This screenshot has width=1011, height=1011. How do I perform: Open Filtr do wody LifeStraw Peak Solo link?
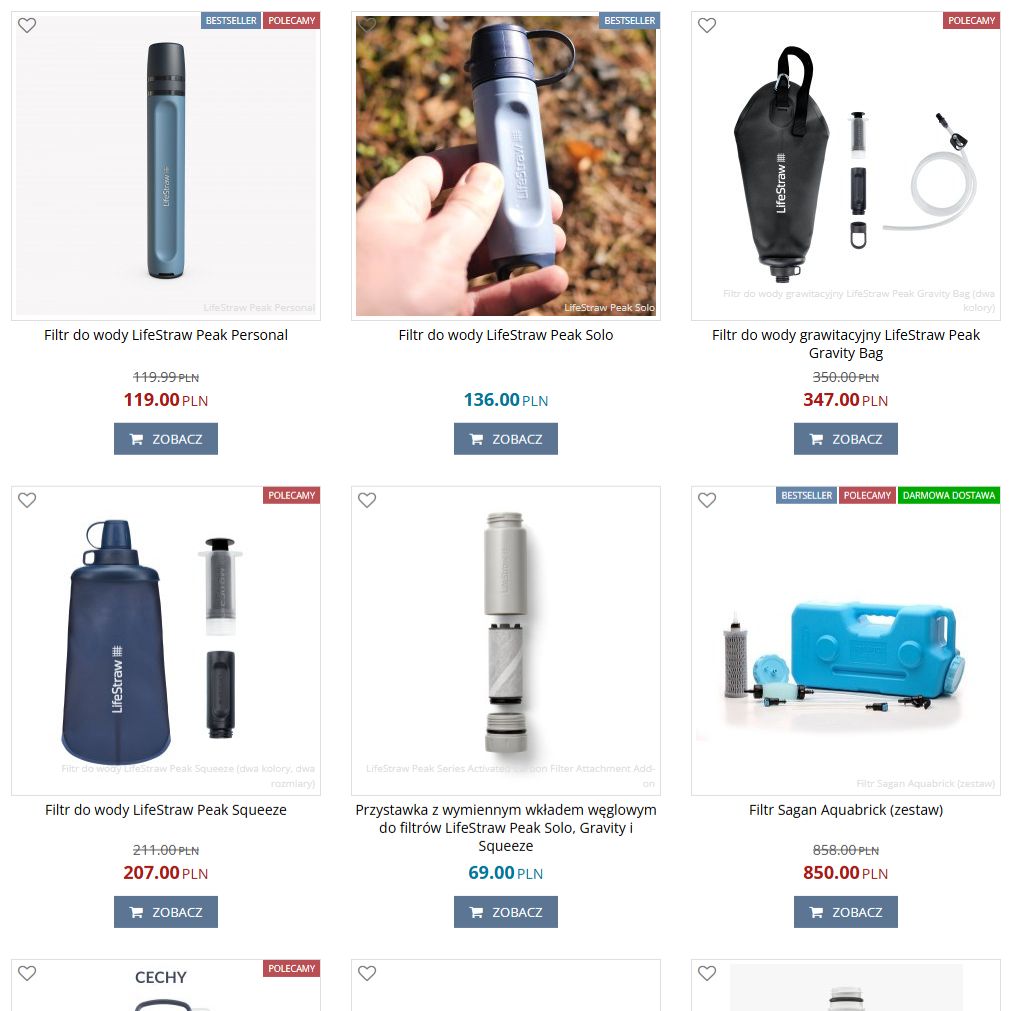(506, 335)
